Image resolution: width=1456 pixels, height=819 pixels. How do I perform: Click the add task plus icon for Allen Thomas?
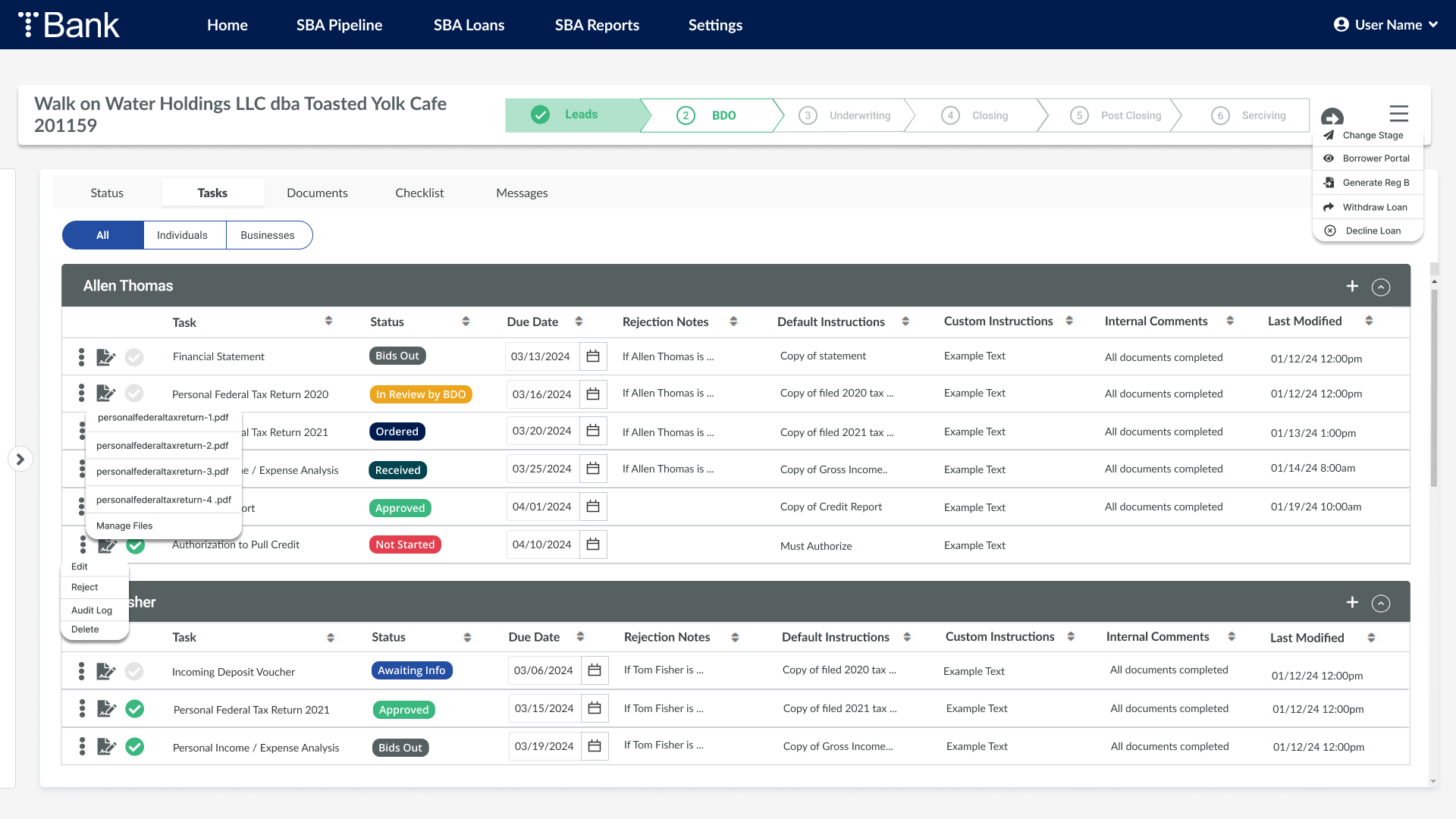pos(1352,286)
